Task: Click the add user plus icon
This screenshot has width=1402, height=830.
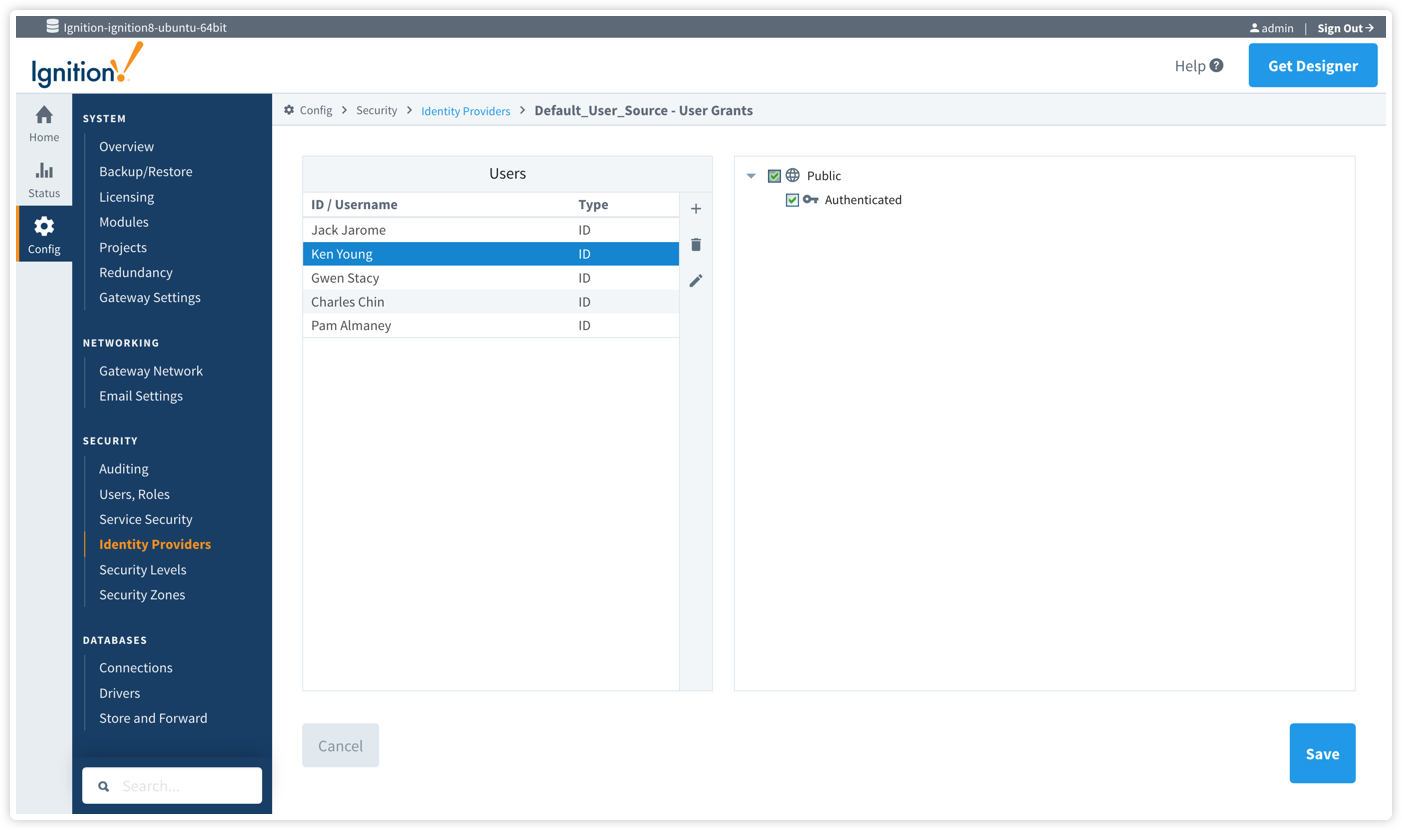Action: pyautogui.click(x=696, y=209)
